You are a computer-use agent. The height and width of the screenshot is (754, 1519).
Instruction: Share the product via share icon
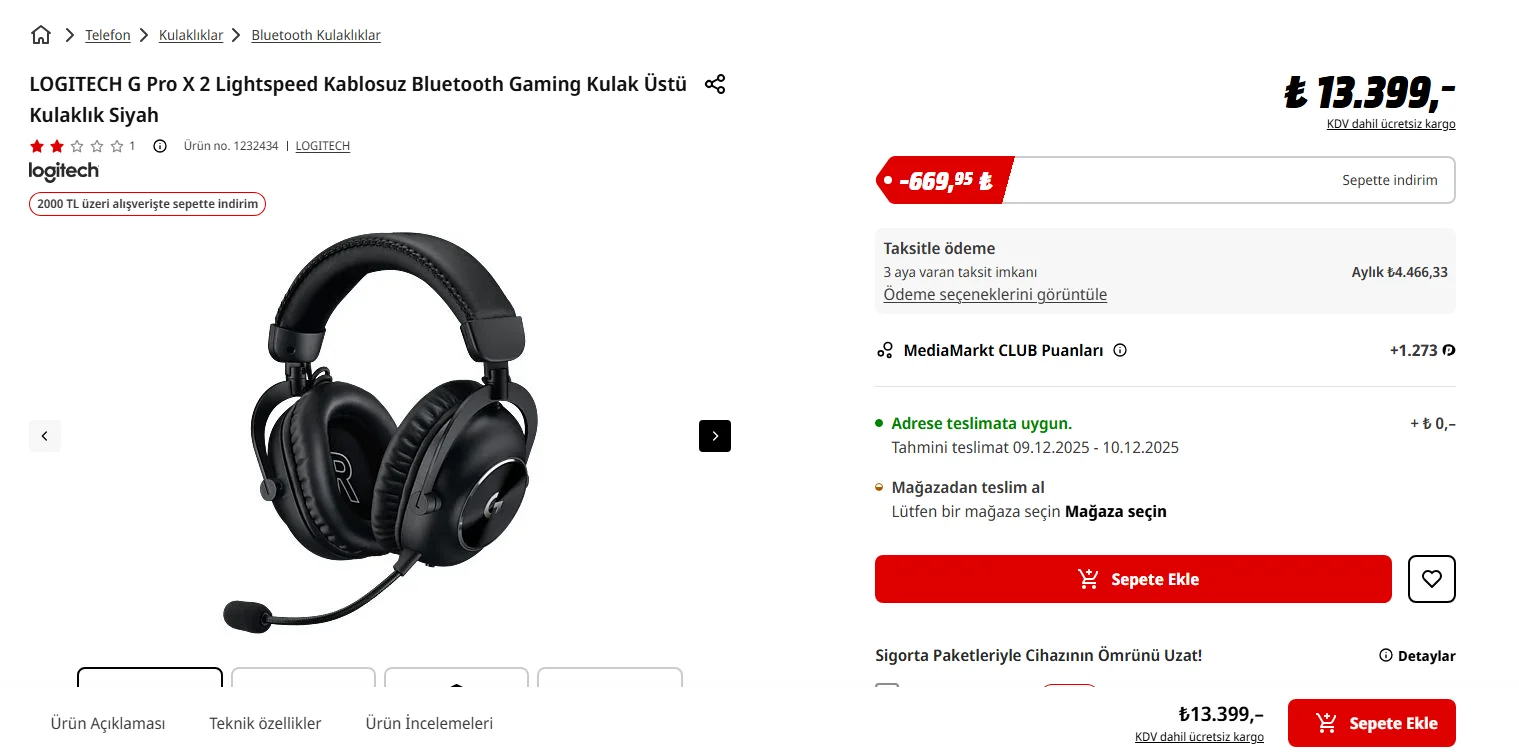click(715, 84)
